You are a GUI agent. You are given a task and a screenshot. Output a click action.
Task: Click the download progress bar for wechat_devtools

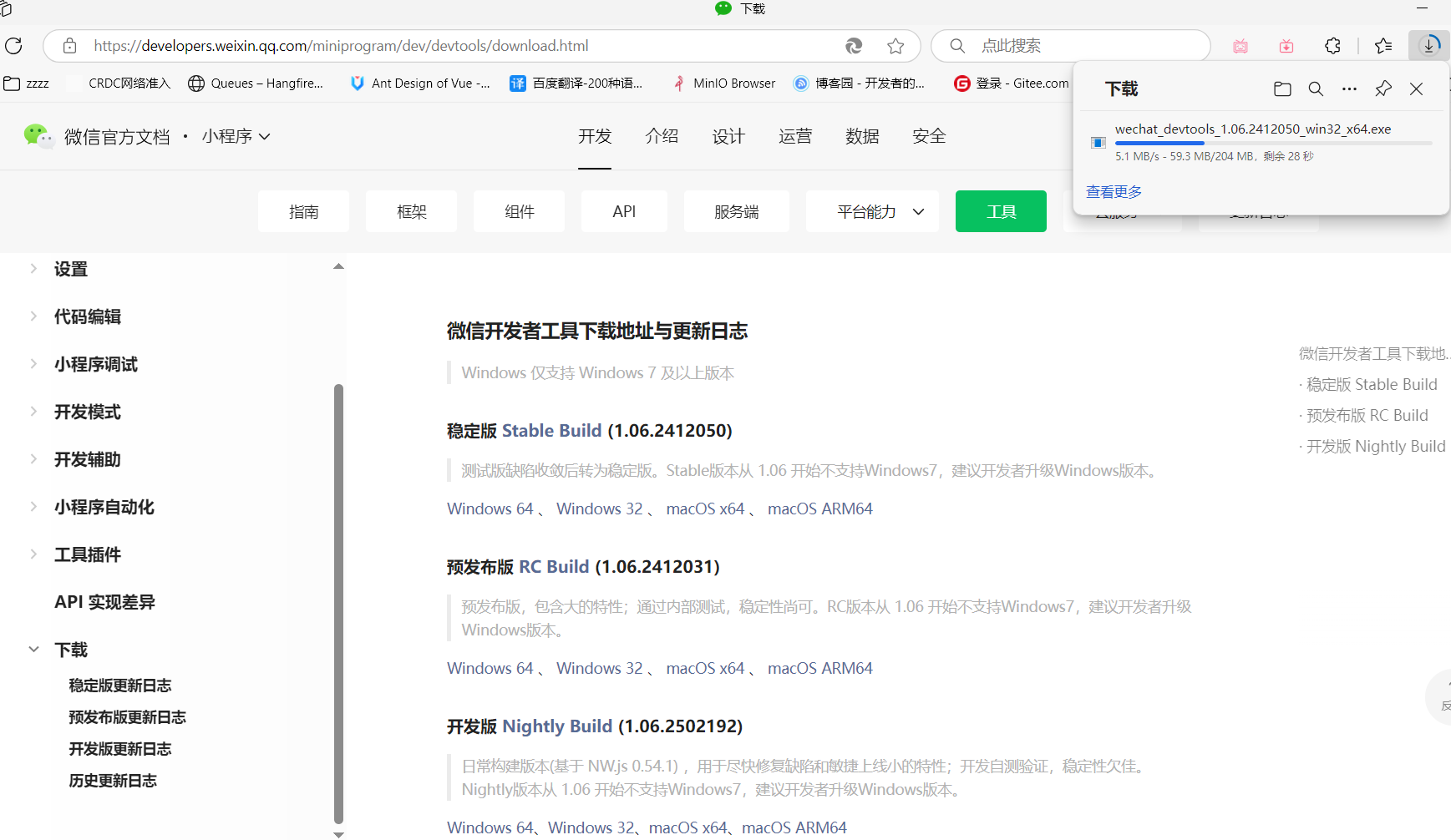point(1273,144)
